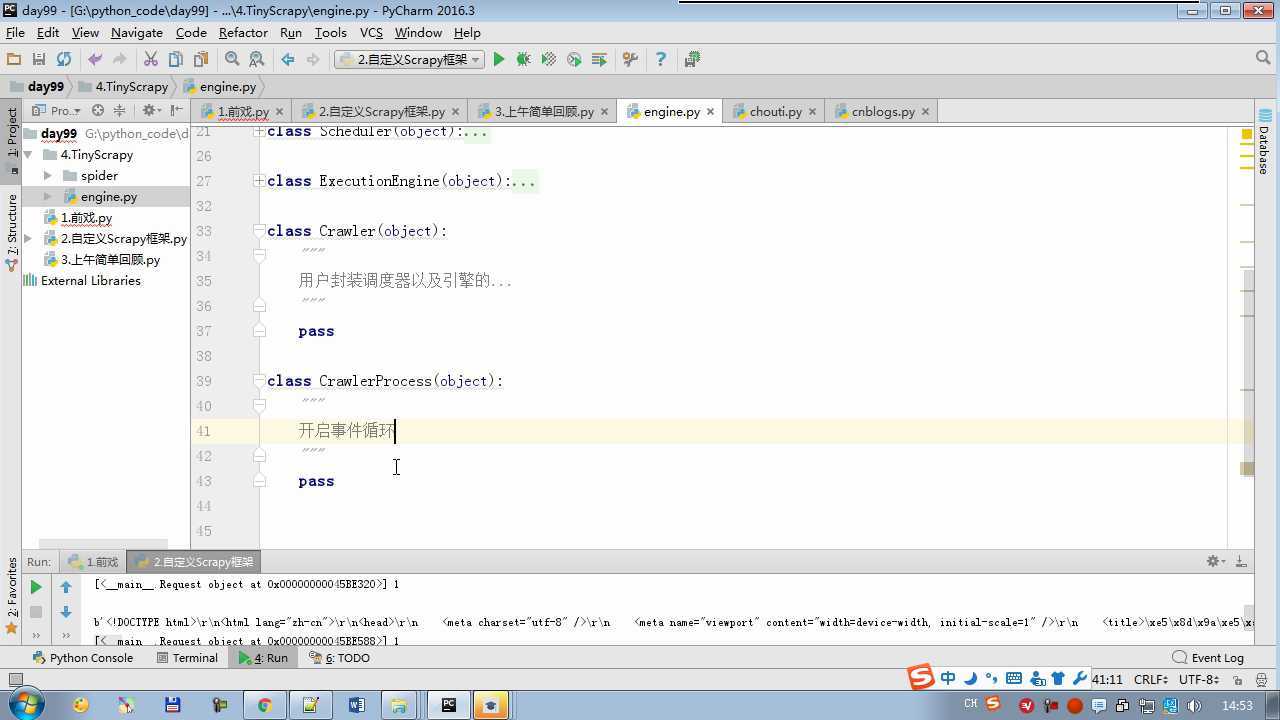Select the 1.前戏 run tab
The image size is (1280, 720).
(93, 562)
